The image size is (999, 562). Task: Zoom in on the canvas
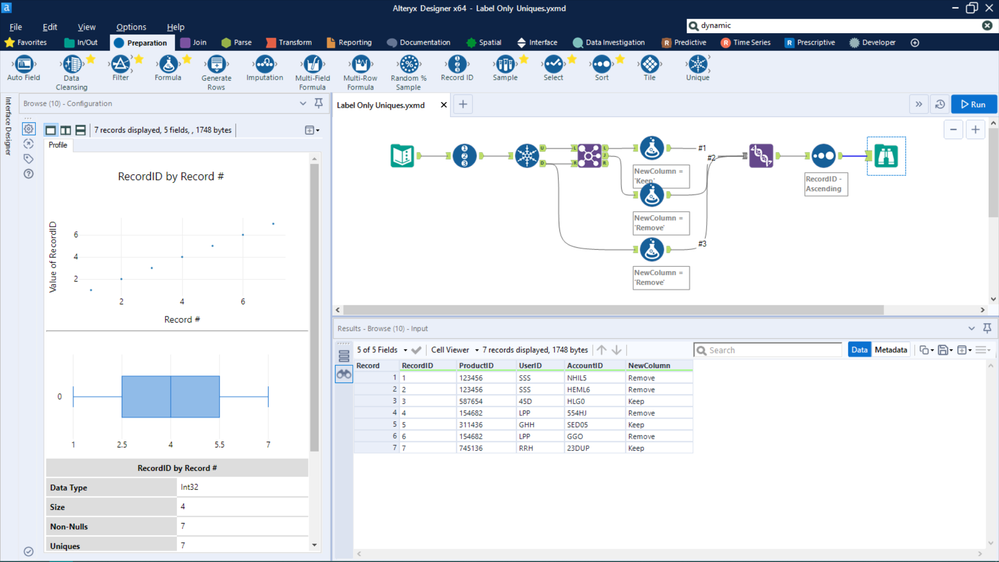975,130
